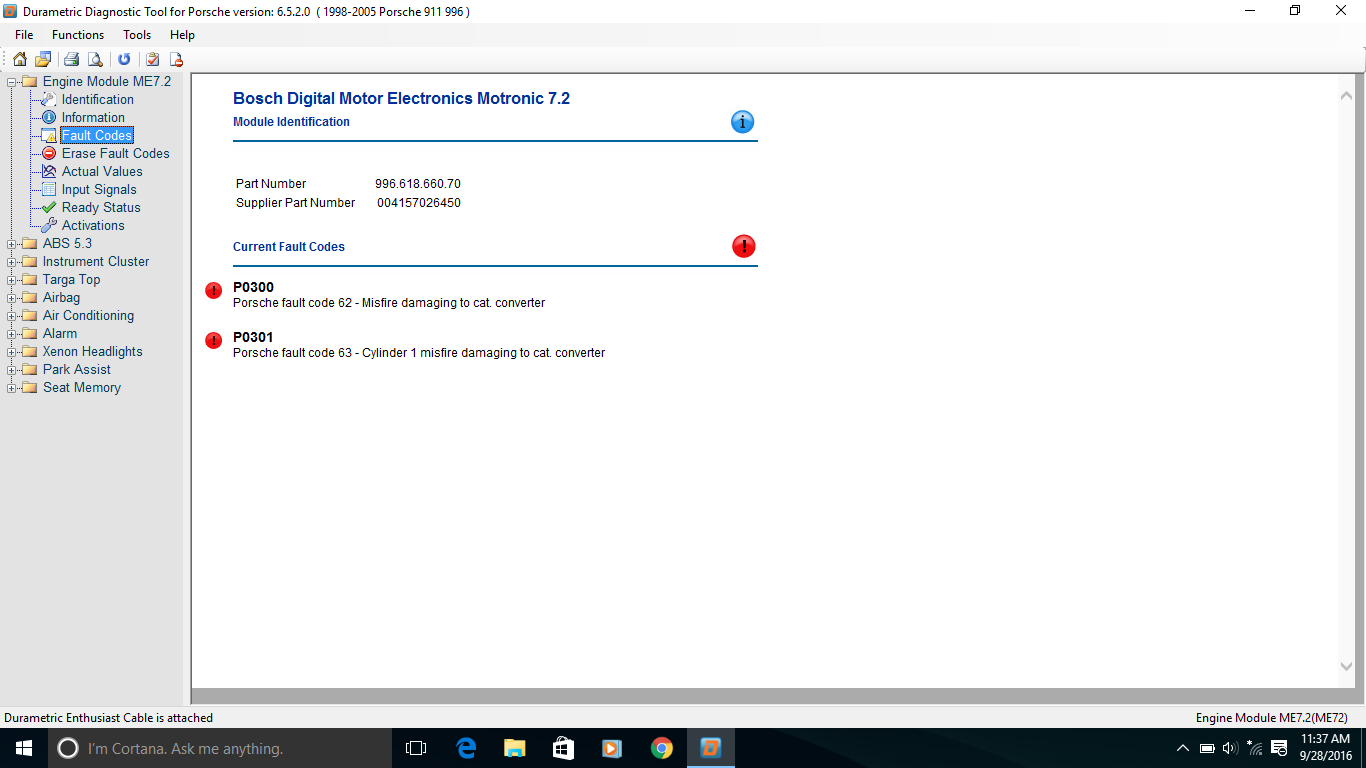Click the red alert icon beside Current Fault Codes
The height and width of the screenshot is (768, 1366).
[744, 246]
